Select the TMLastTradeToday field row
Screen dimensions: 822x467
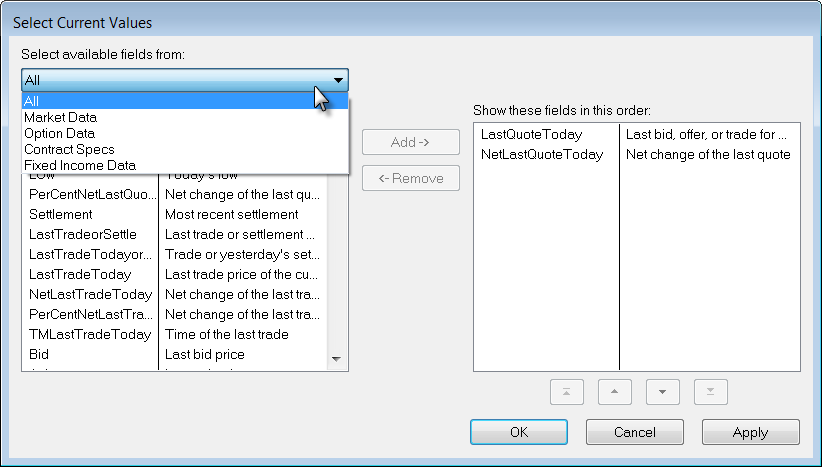[x=90, y=334]
